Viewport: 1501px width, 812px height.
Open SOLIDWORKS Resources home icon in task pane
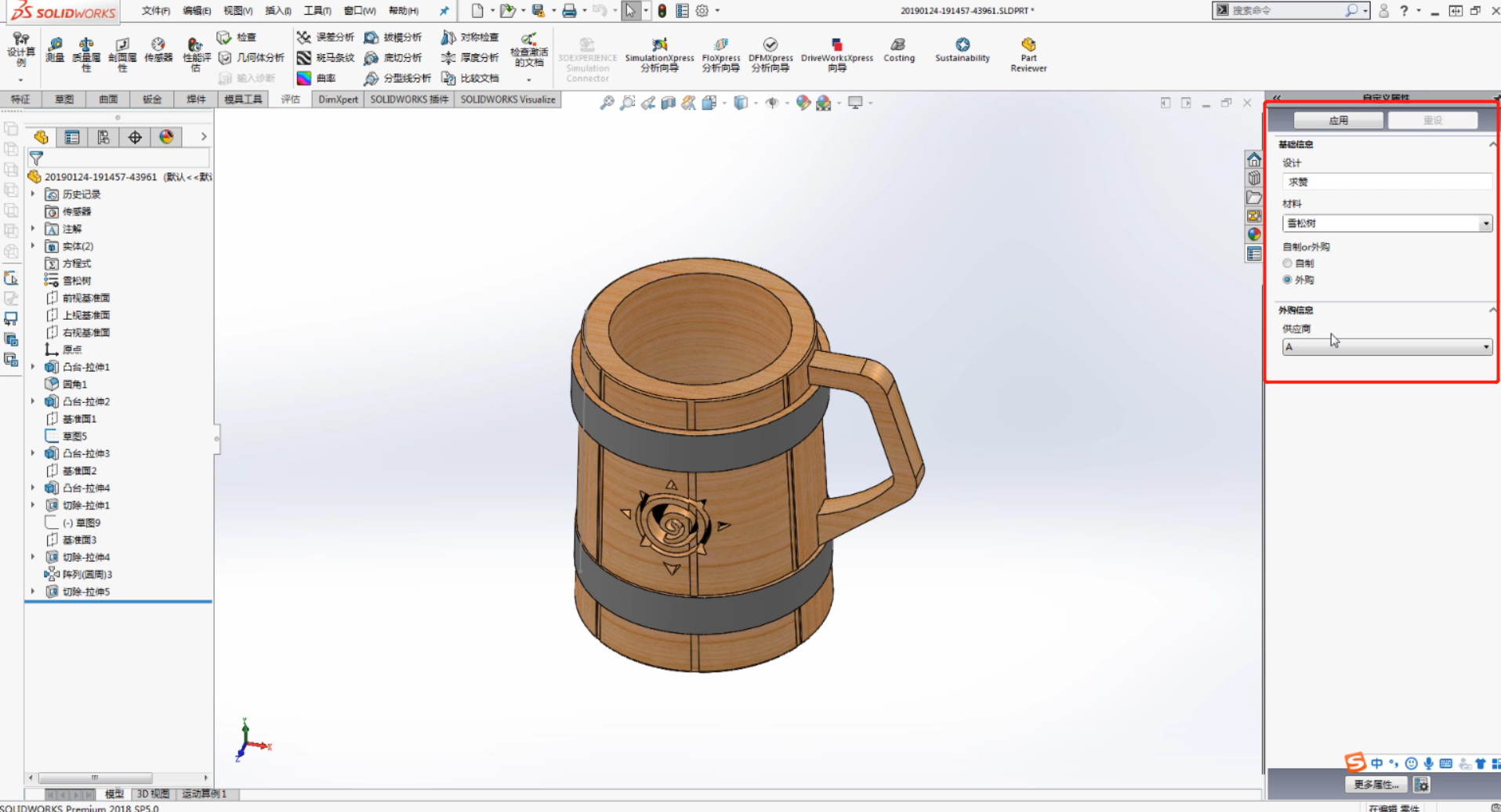click(x=1254, y=160)
